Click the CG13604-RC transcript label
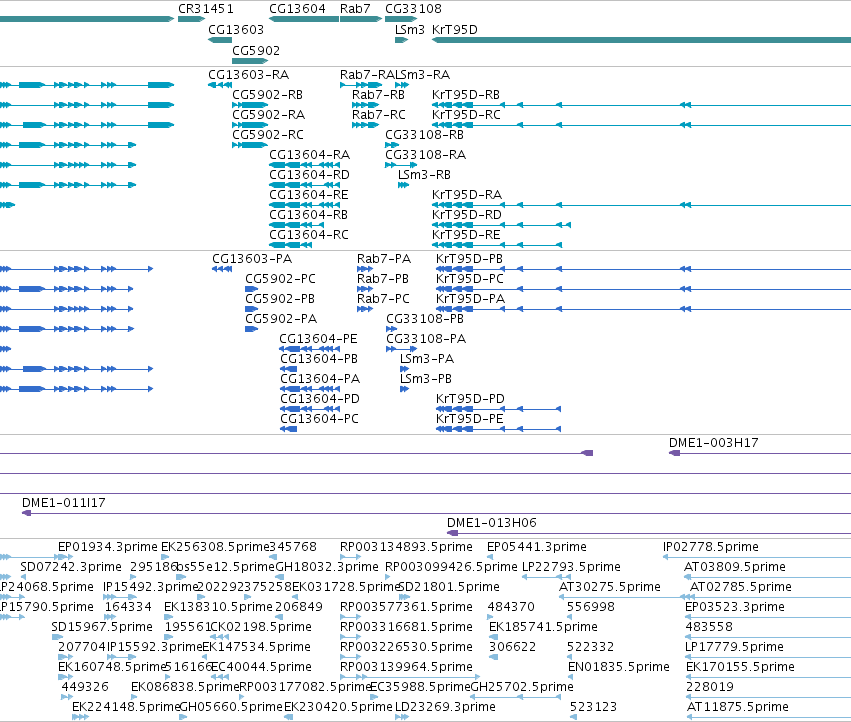Screen dimensions: 851x722 [x=309, y=235]
